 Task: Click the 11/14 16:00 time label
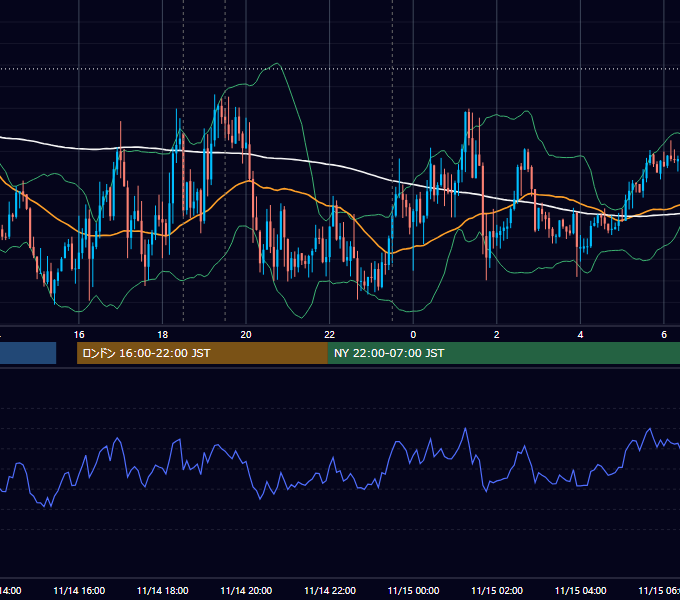tap(79, 590)
